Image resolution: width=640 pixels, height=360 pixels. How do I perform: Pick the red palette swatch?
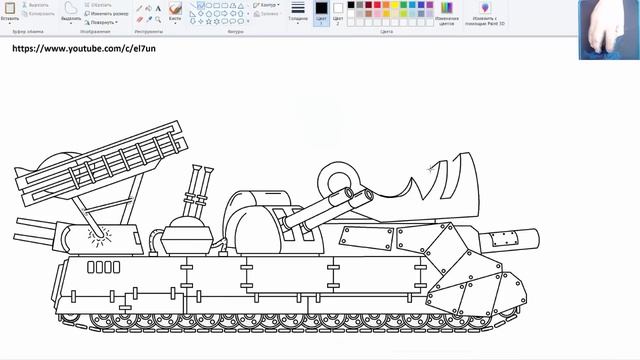tap(377, 5)
